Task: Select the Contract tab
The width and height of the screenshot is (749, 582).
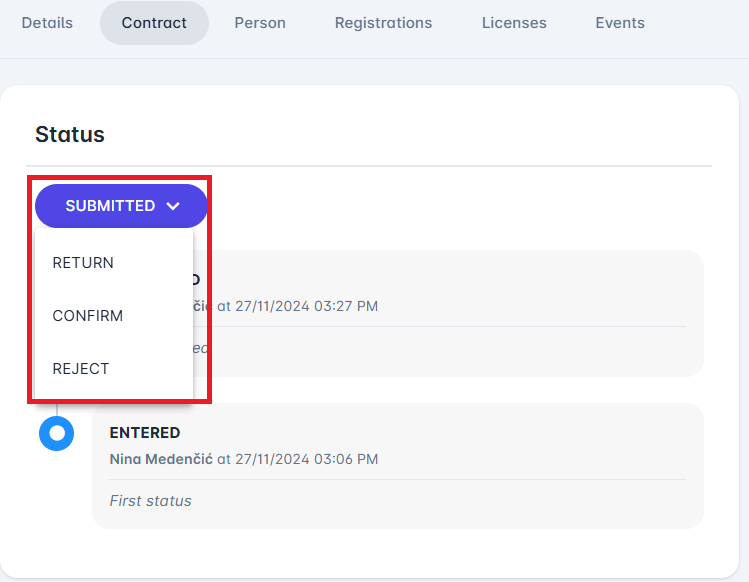Action: click(x=154, y=23)
